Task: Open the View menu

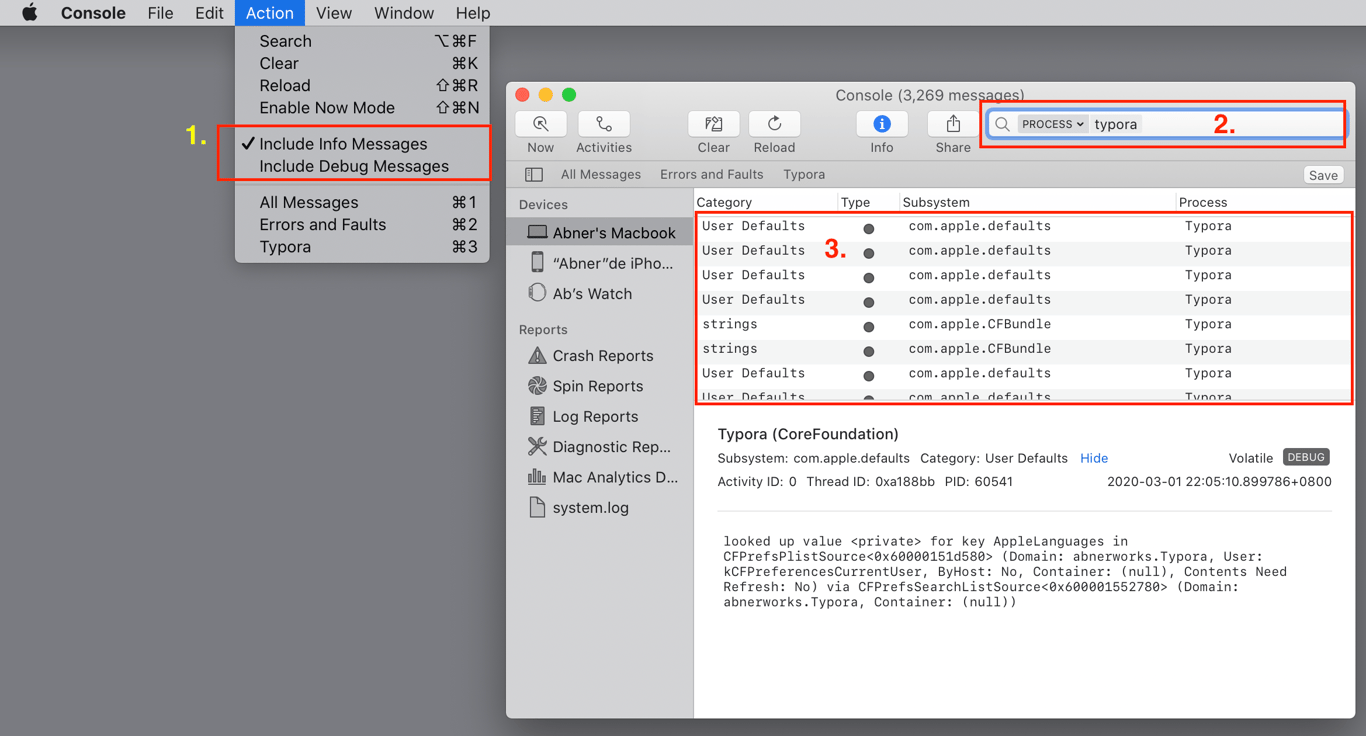Action: click(334, 13)
